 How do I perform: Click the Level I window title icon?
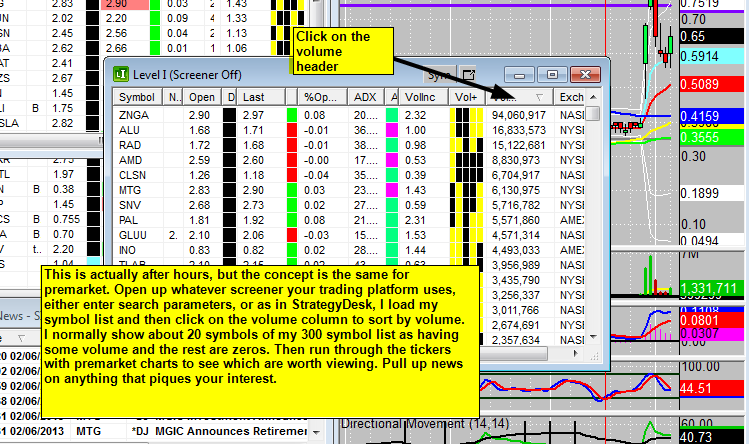pyautogui.click(x=121, y=75)
